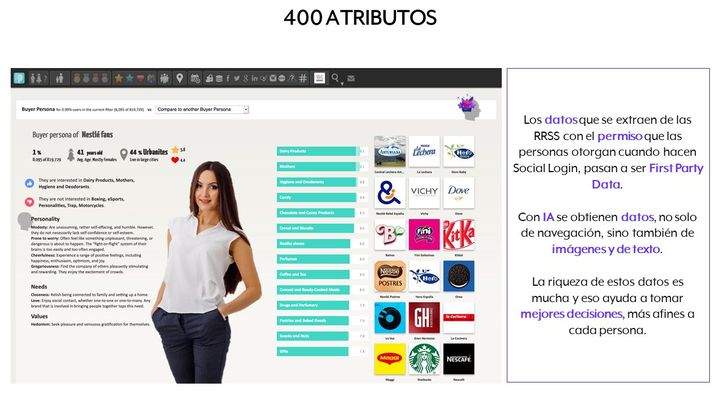The height and width of the screenshot is (405, 720).
Task: Open the Vichy brand thumbnail
Action: click(424, 193)
